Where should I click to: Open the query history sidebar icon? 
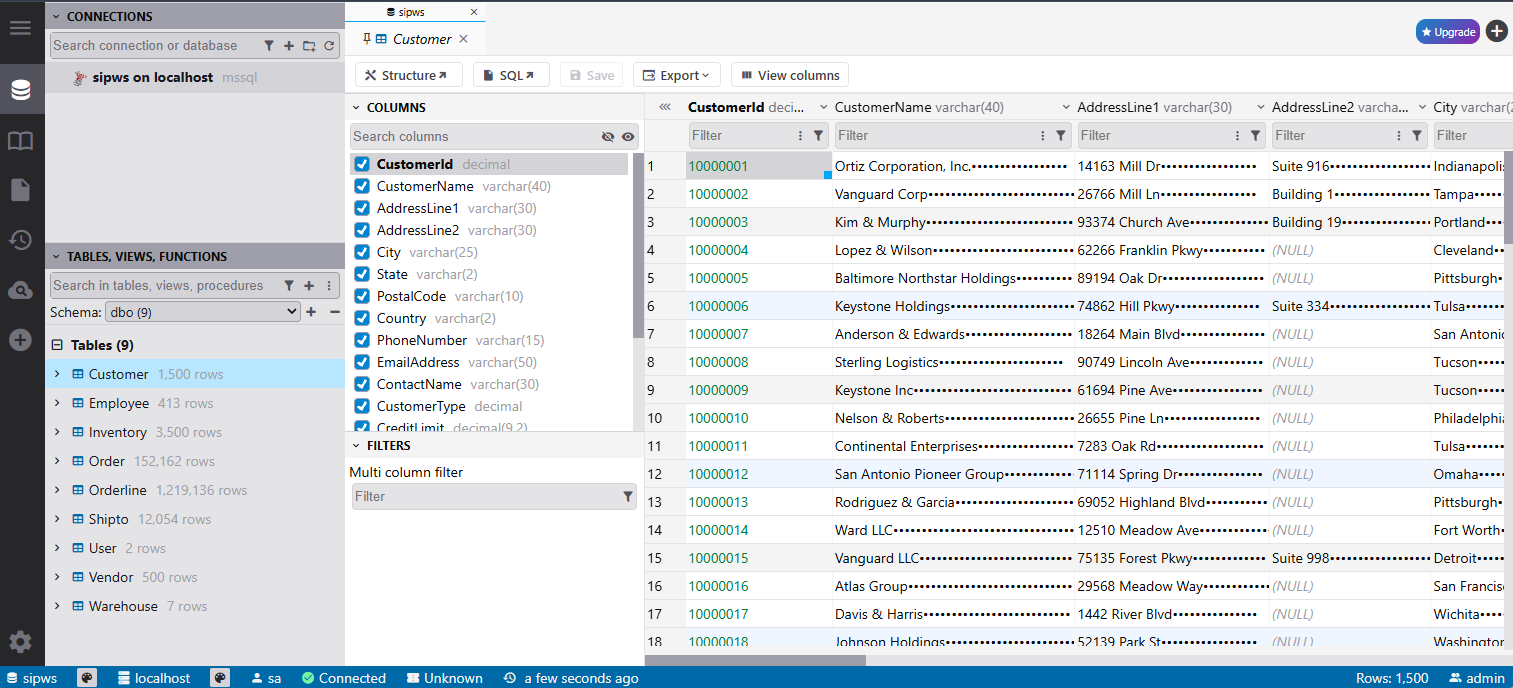click(20, 240)
